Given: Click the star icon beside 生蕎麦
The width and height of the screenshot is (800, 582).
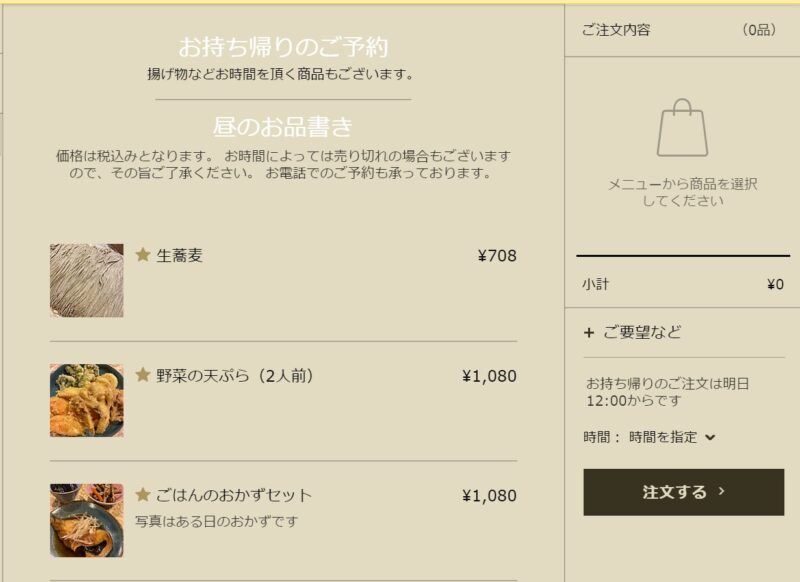Looking at the screenshot, I should point(143,254).
